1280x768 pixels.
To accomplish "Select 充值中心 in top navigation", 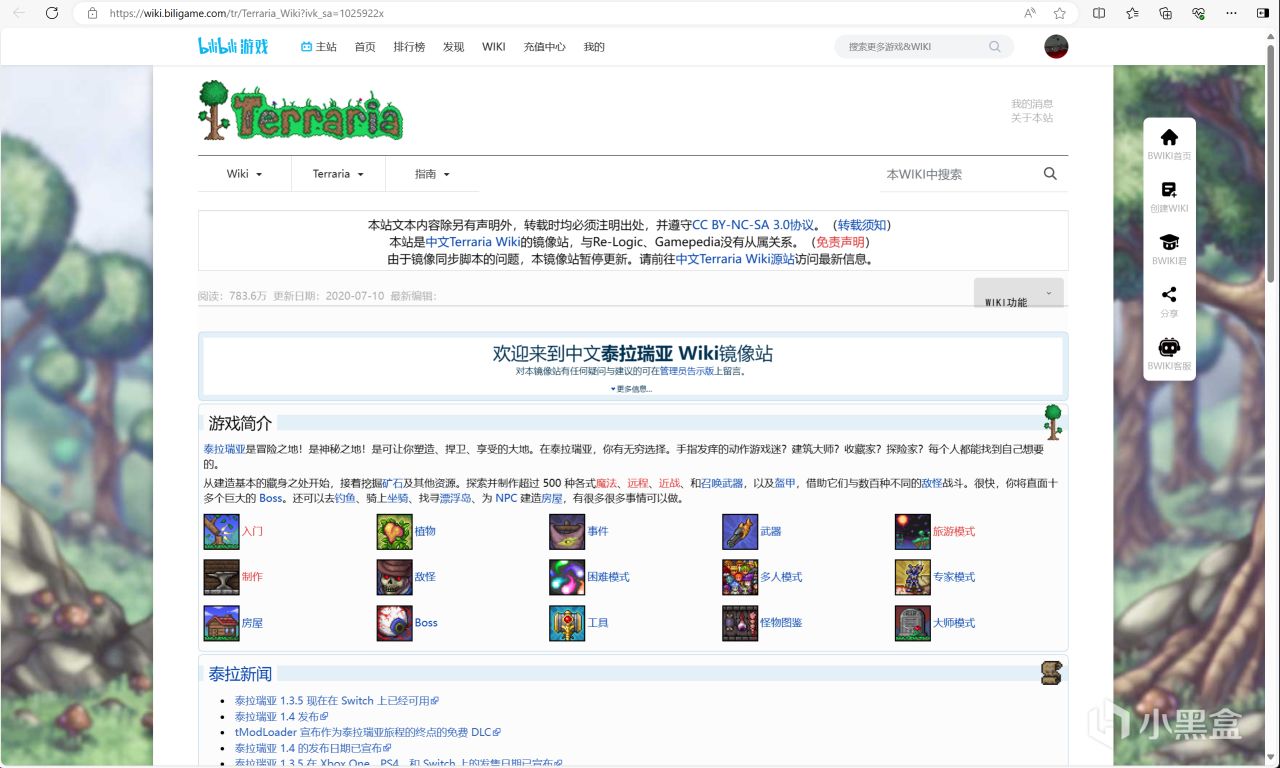I will [x=544, y=47].
